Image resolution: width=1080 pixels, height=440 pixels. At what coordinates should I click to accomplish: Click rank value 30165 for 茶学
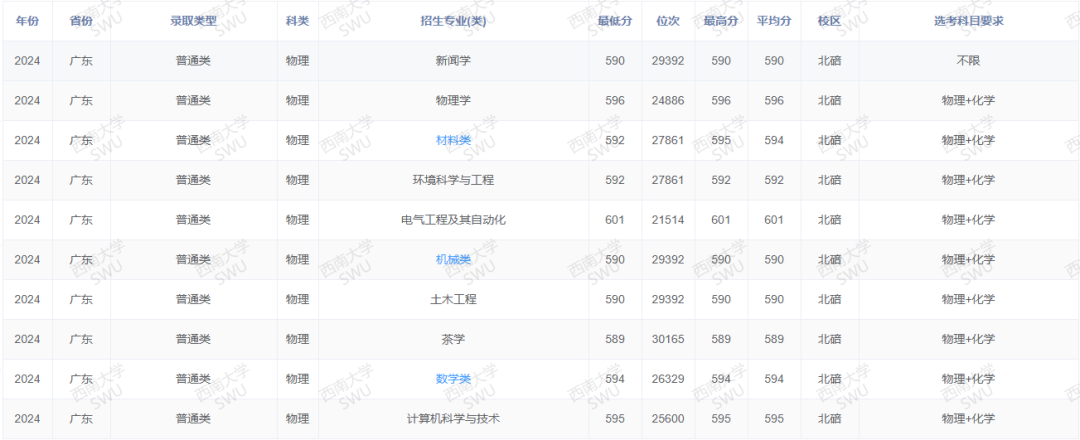click(x=668, y=339)
